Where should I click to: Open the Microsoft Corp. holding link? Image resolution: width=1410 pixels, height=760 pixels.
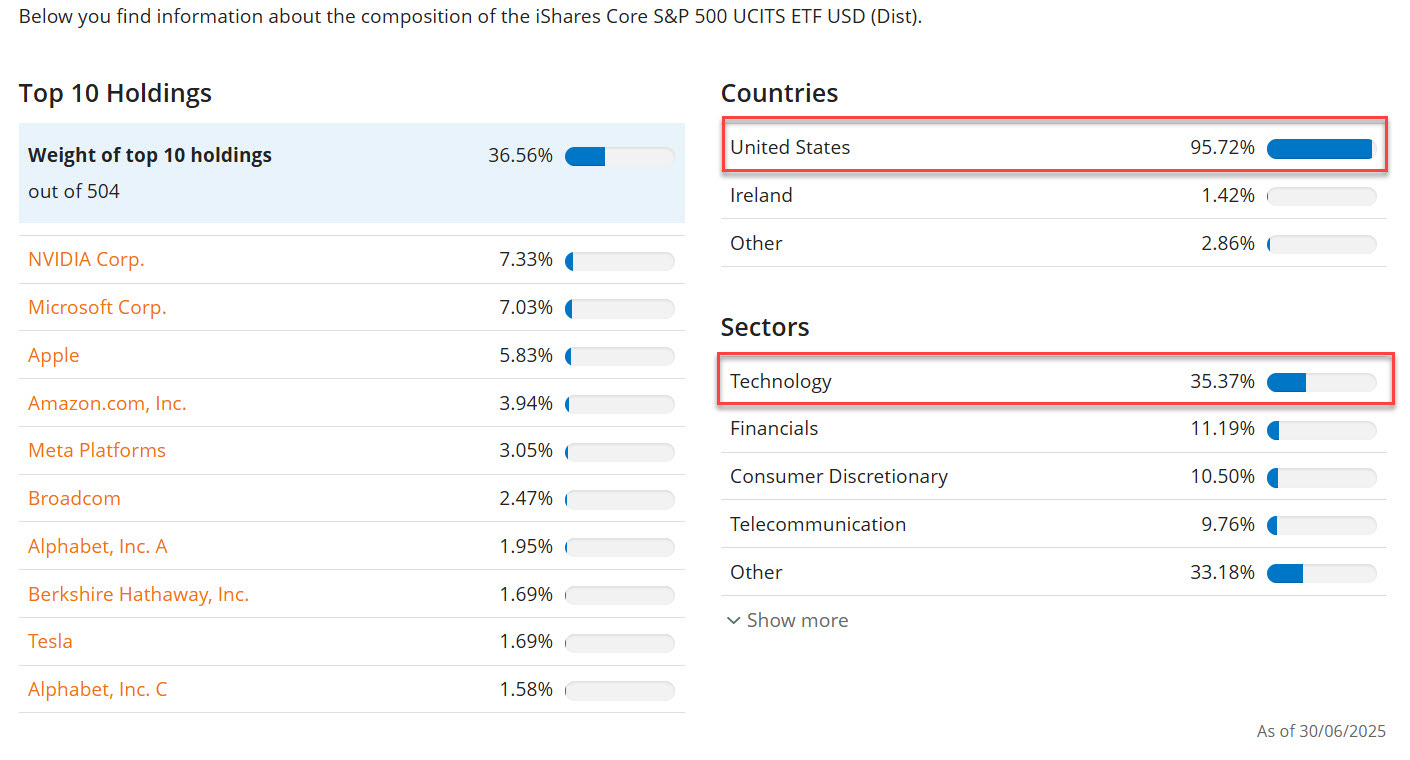coord(97,307)
